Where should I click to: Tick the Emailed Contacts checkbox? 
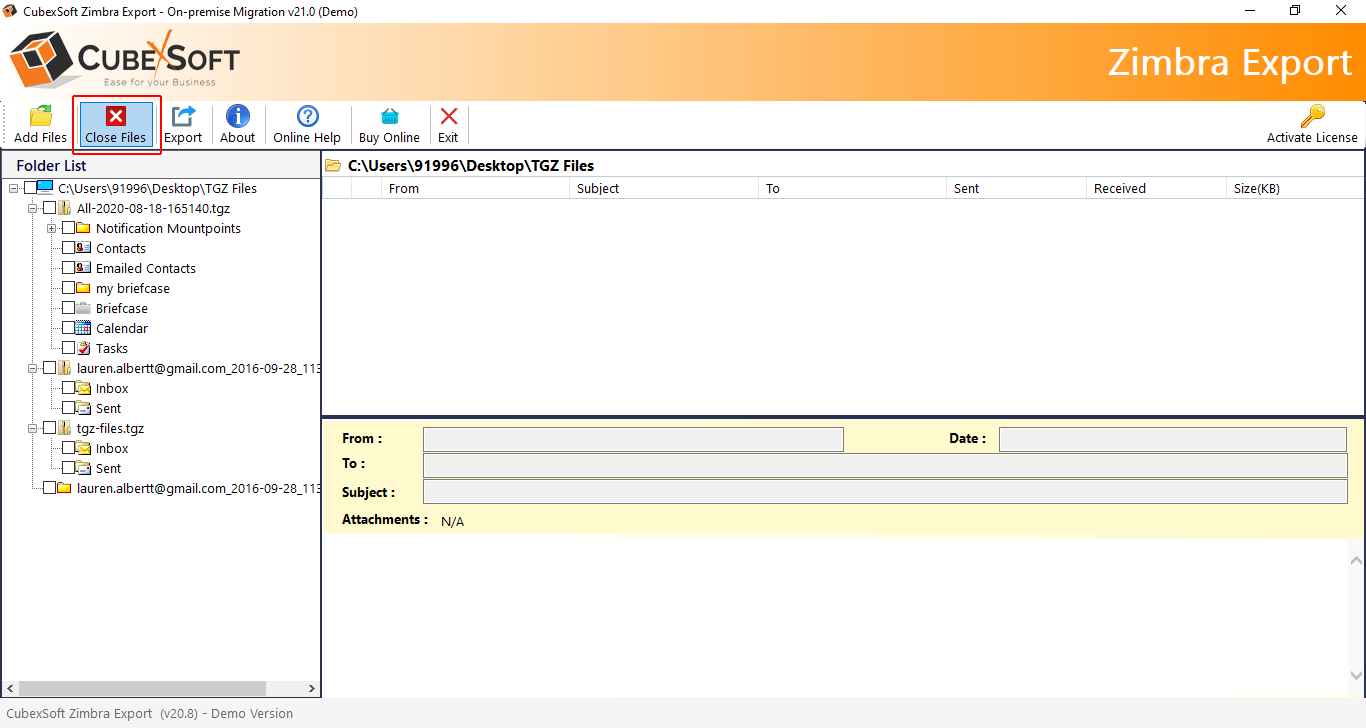tap(68, 268)
